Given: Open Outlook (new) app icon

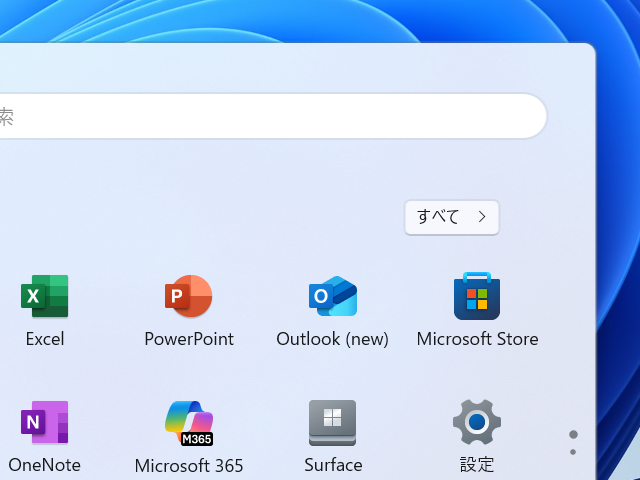Looking at the screenshot, I should (333, 296).
